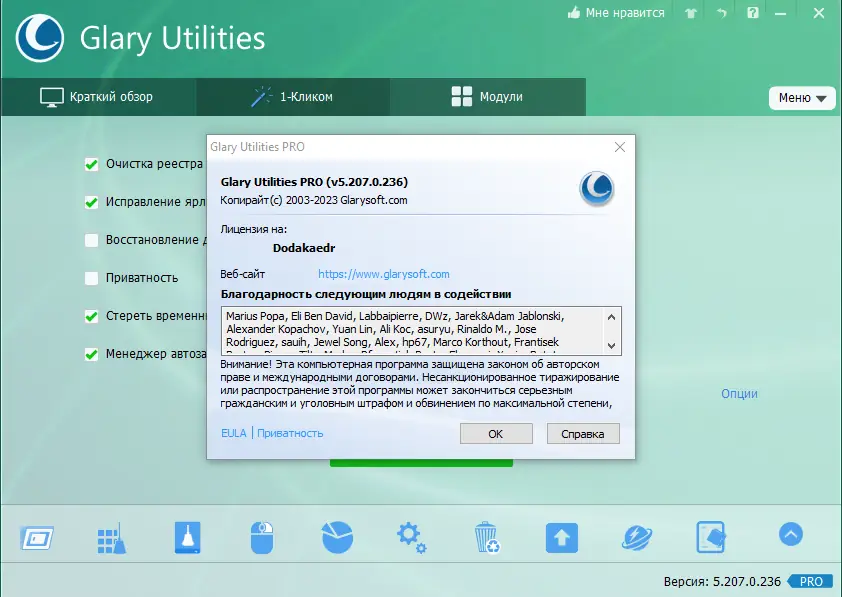Click the PRO badge in status bar

tap(810, 581)
